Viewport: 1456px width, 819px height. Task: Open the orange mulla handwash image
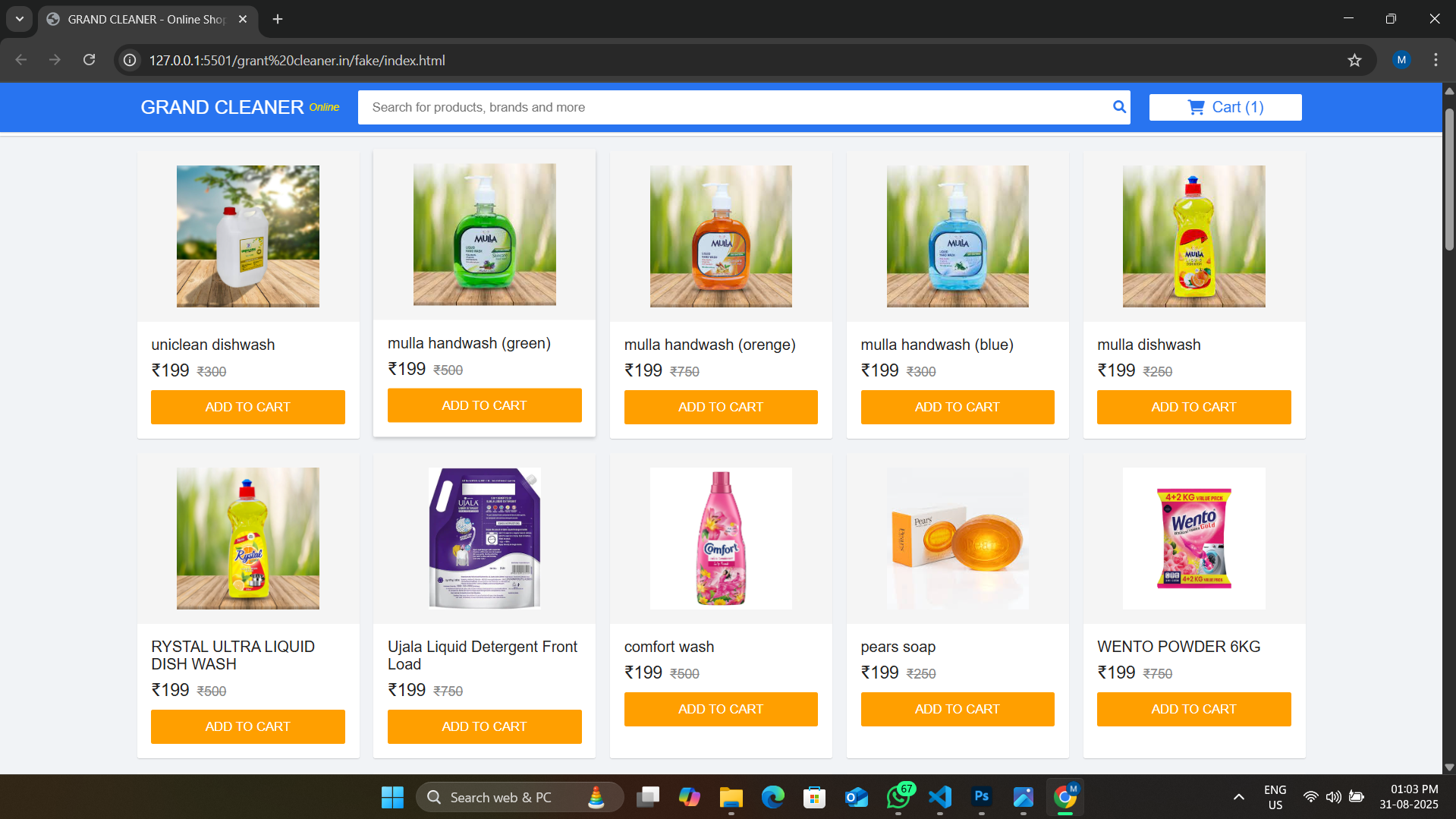click(721, 236)
